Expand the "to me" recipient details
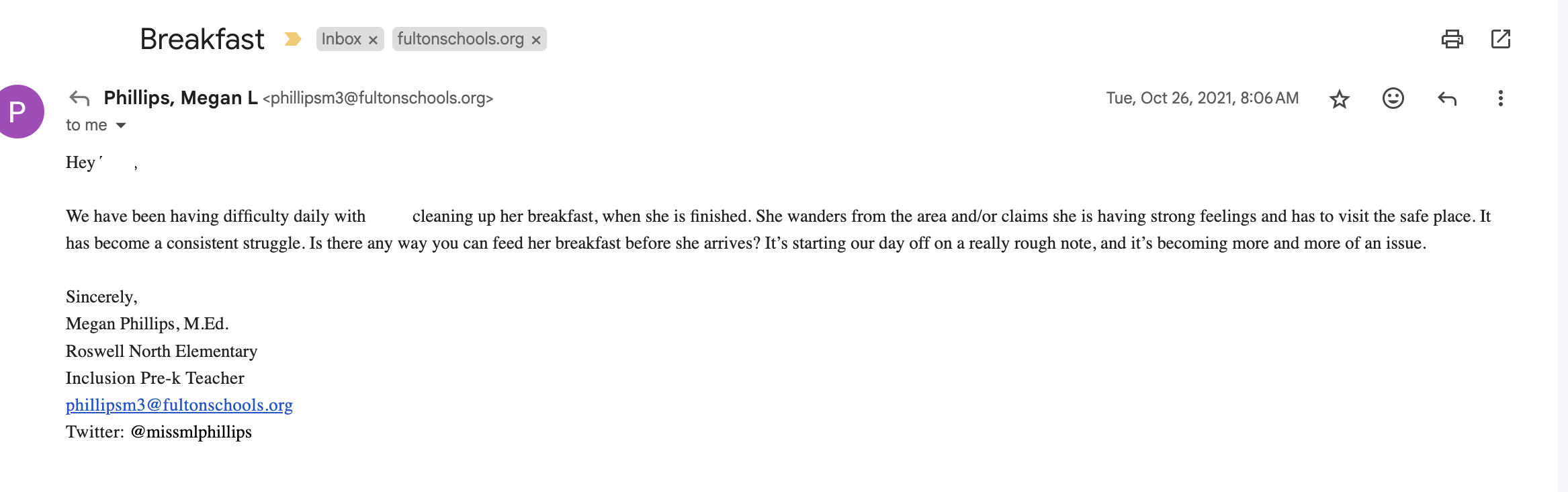This screenshot has height=492, width=1568. (121, 125)
